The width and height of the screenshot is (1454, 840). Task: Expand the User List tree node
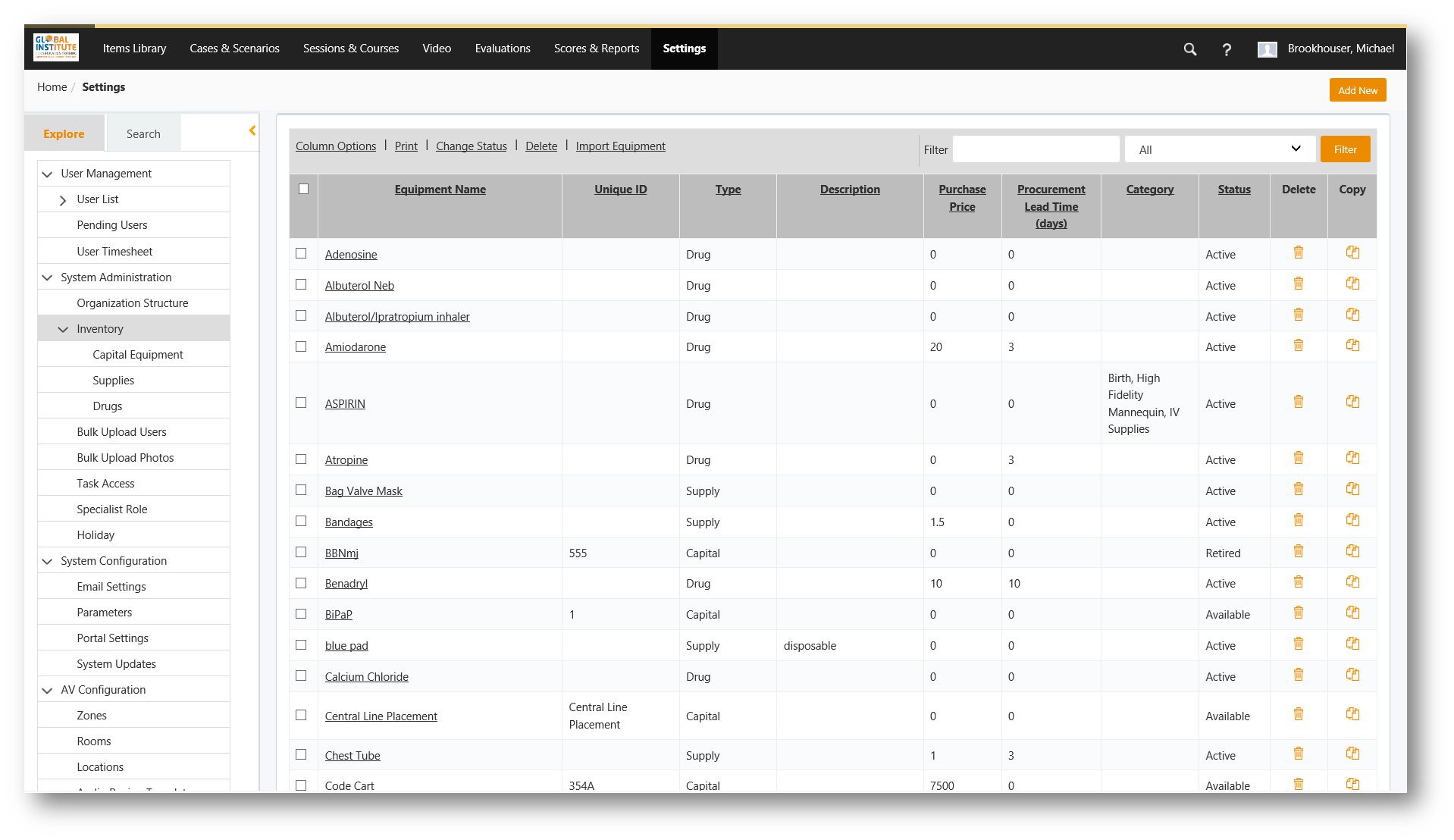(63, 200)
